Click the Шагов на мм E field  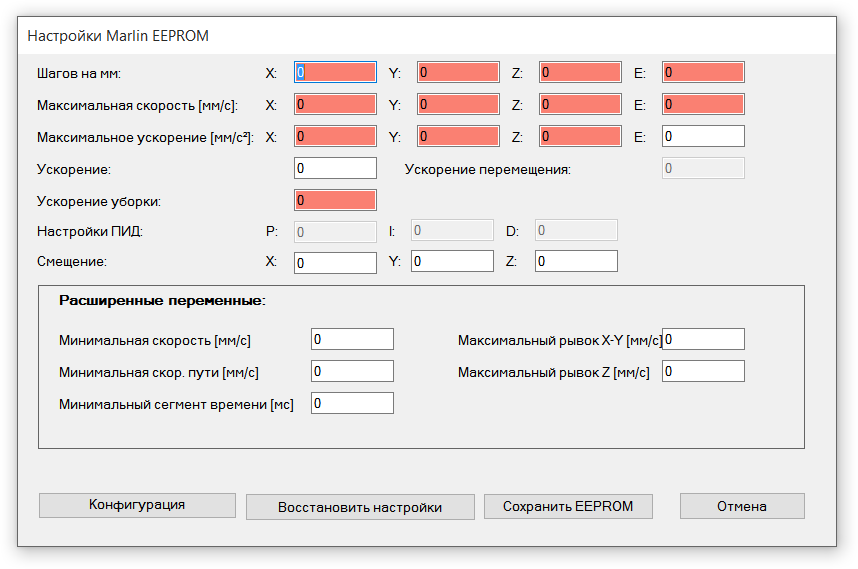(703, 72)
